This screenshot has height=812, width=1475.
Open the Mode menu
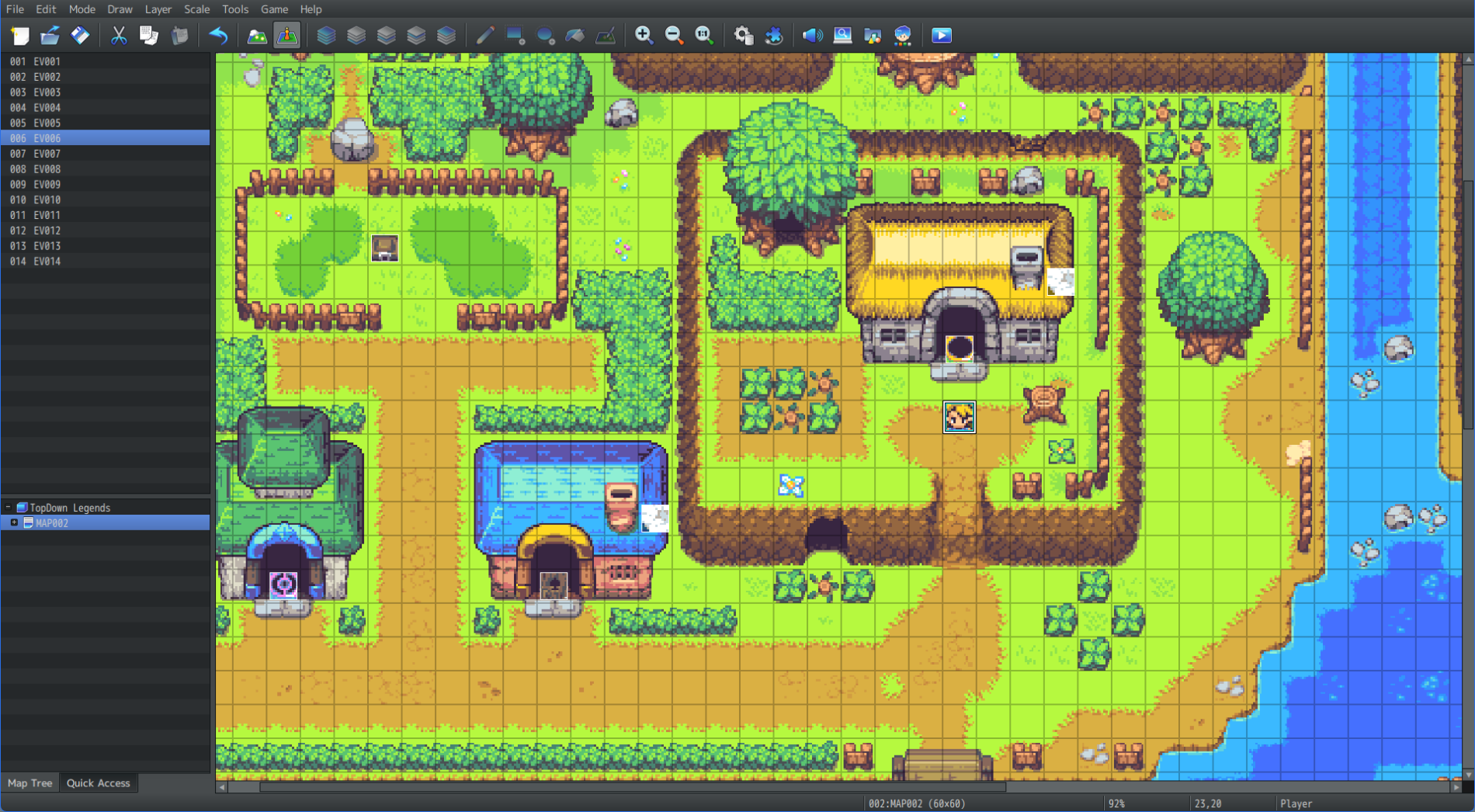coord(82,9)
